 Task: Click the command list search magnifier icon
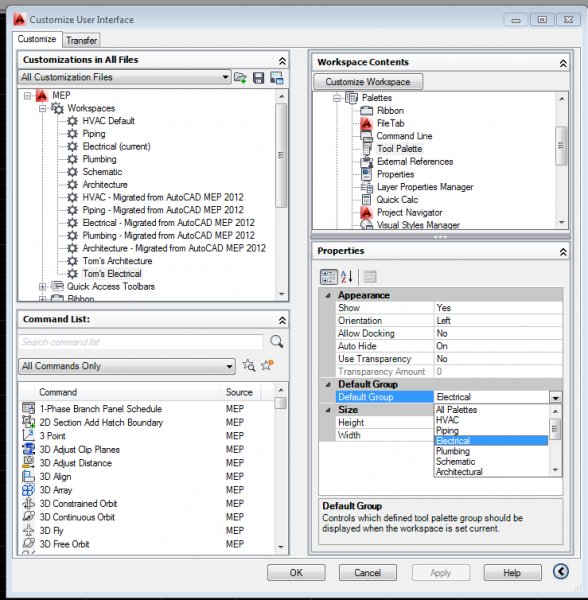coord(277,341)
